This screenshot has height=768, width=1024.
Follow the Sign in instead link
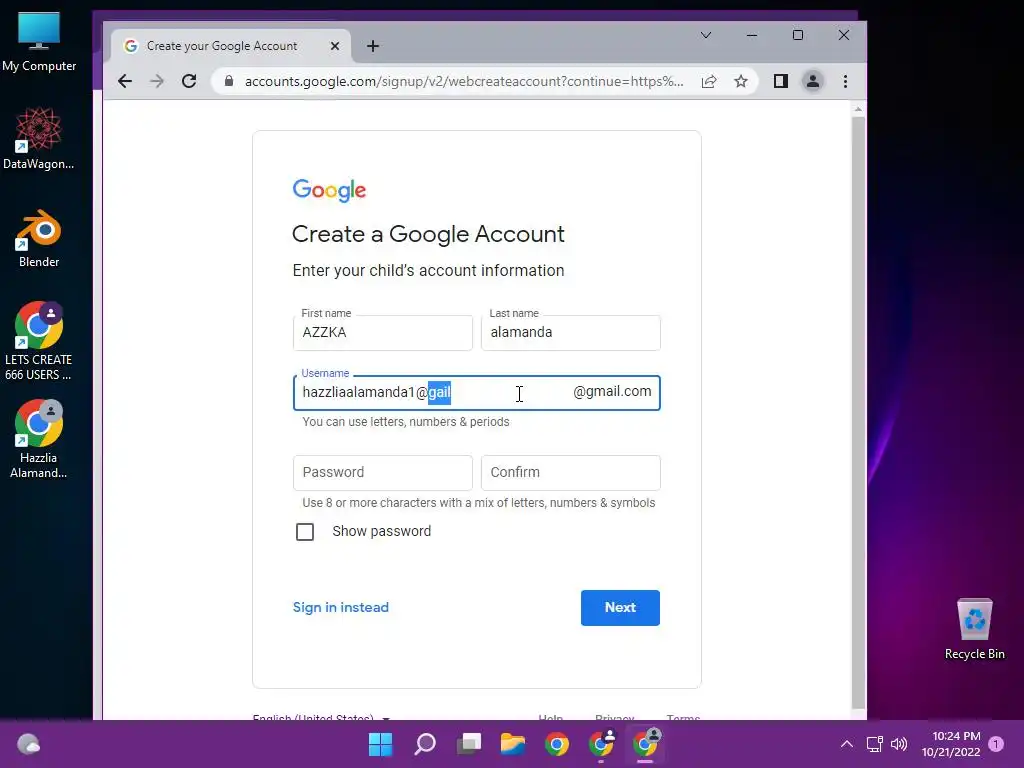pos(341,607)
